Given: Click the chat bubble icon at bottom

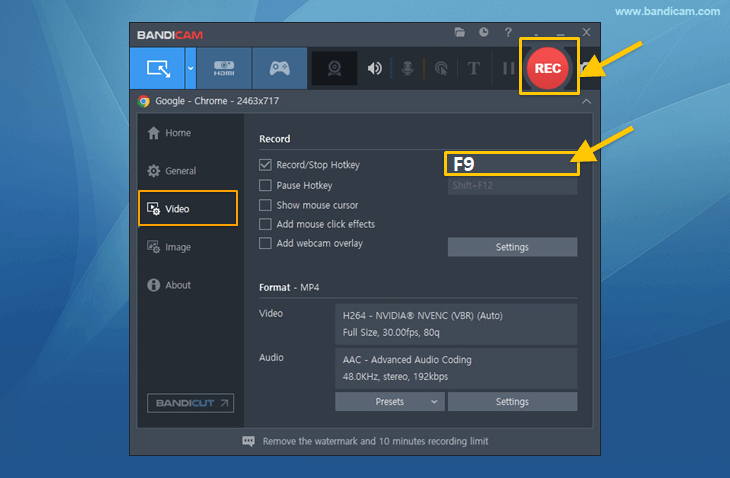Looking at the screenshot, I should [249, 441].
